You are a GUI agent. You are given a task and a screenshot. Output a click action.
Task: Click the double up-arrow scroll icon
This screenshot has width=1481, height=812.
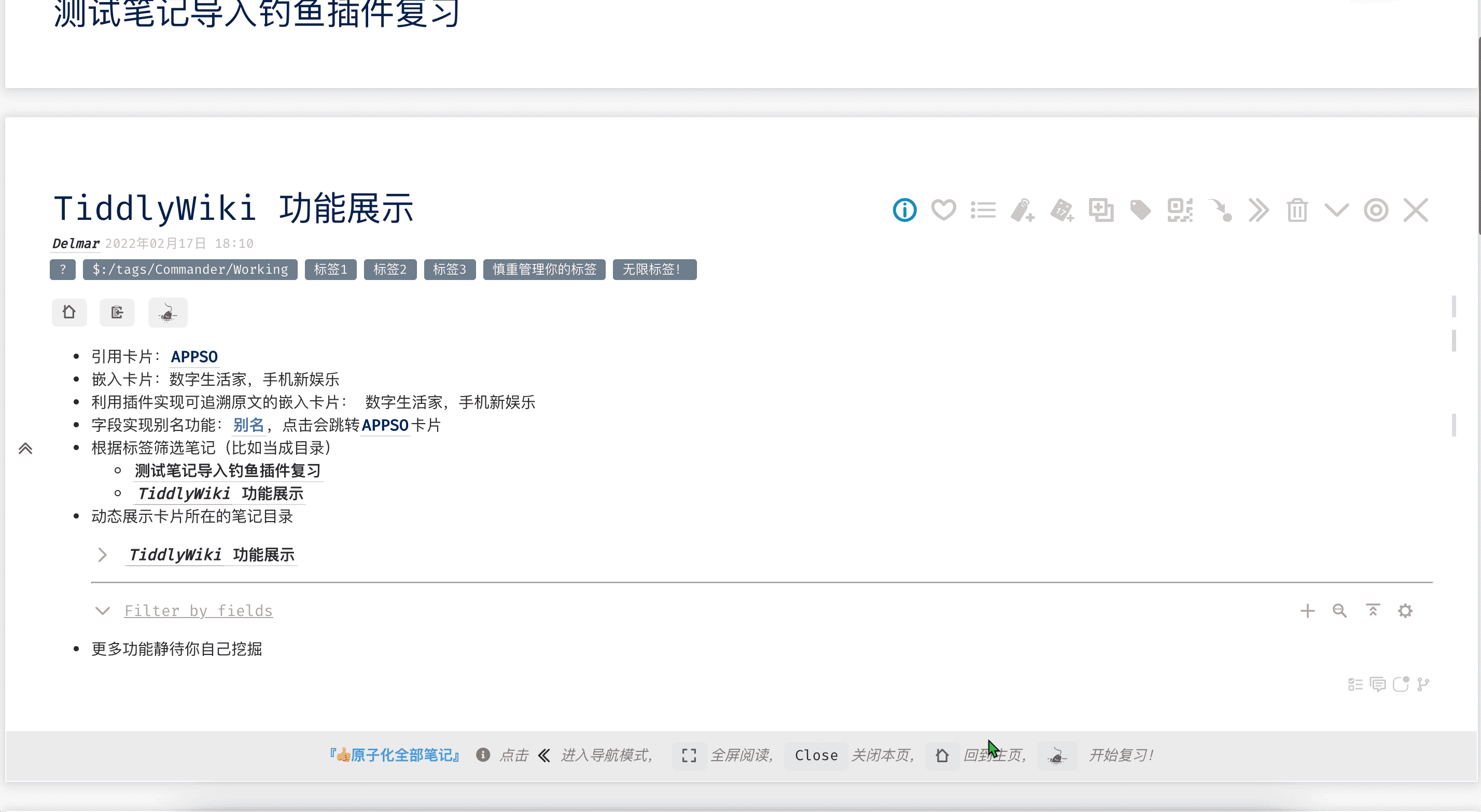pos(25,449)
